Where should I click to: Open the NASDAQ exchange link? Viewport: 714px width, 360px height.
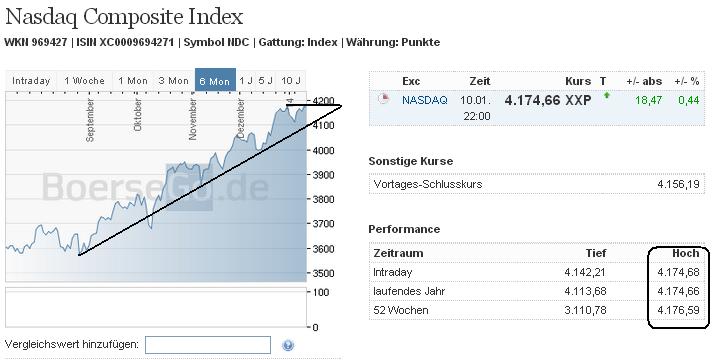[x=424, y=100]
